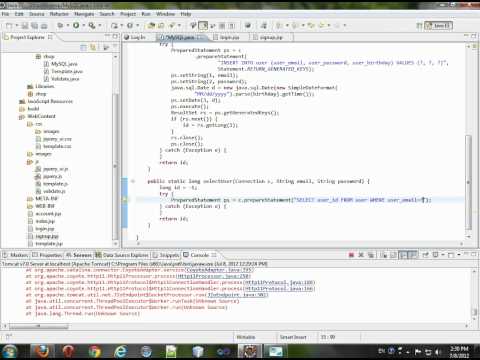The image size is (480, 360).
Task: Open template.jsp in the project tree
Action: pos(46,244)
